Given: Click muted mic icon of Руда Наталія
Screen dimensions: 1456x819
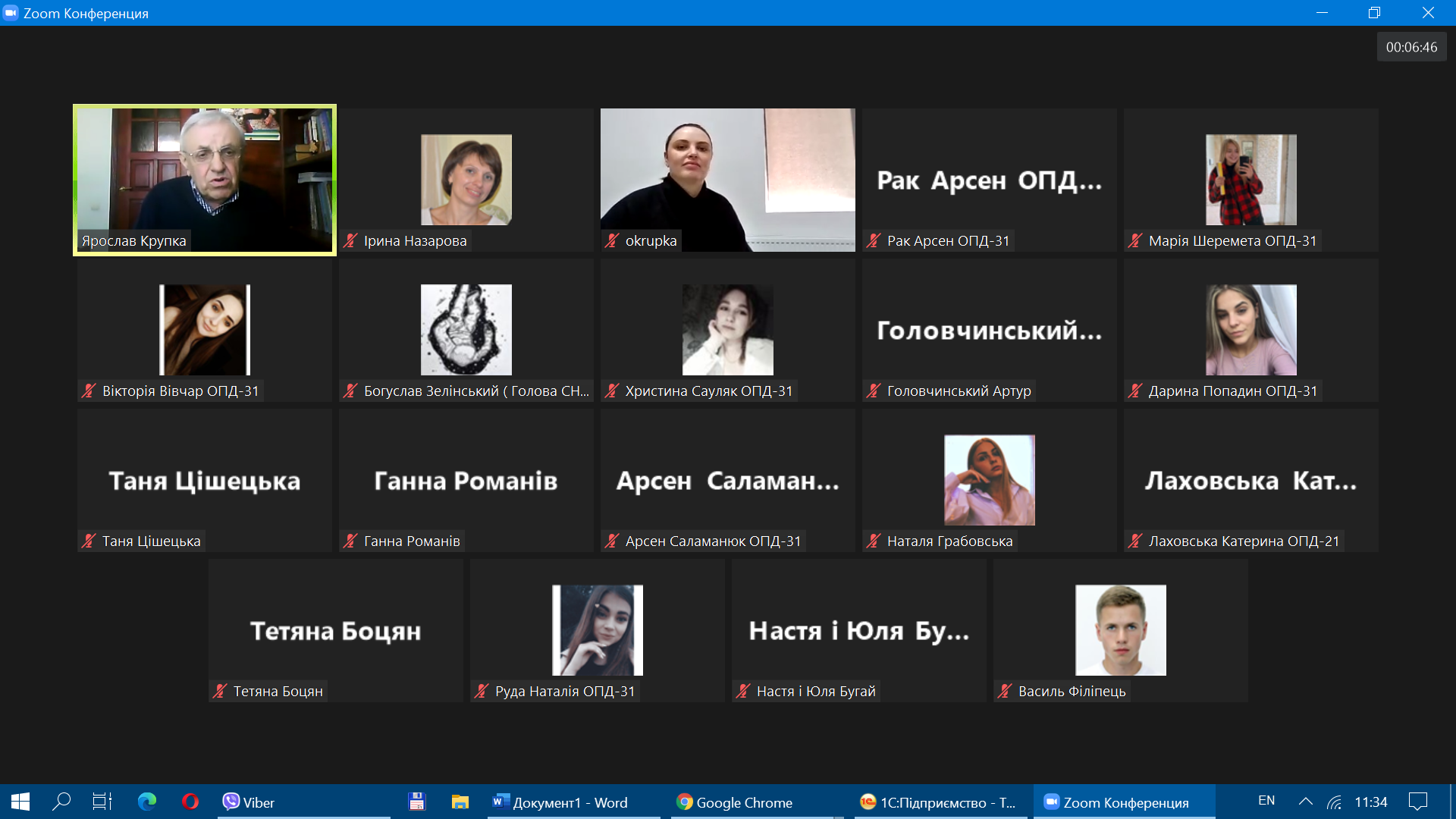Looking at the screenshot, I should click(482, 692).
